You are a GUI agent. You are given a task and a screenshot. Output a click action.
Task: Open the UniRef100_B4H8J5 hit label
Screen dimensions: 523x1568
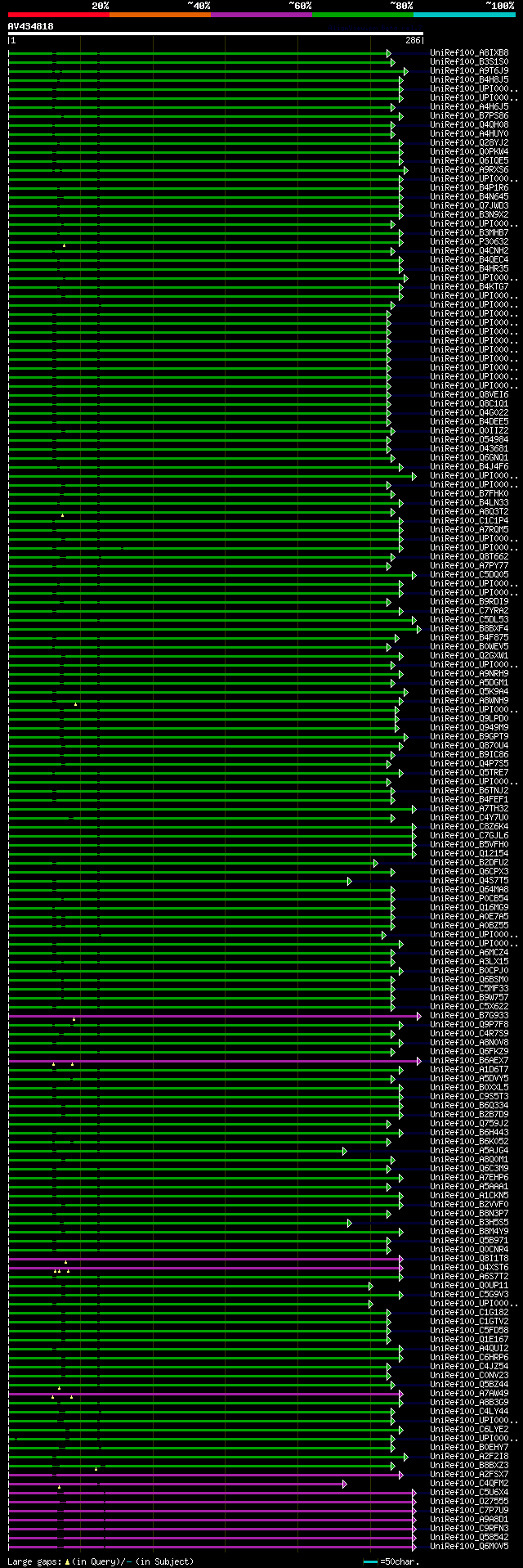click(x=469, y=80)
